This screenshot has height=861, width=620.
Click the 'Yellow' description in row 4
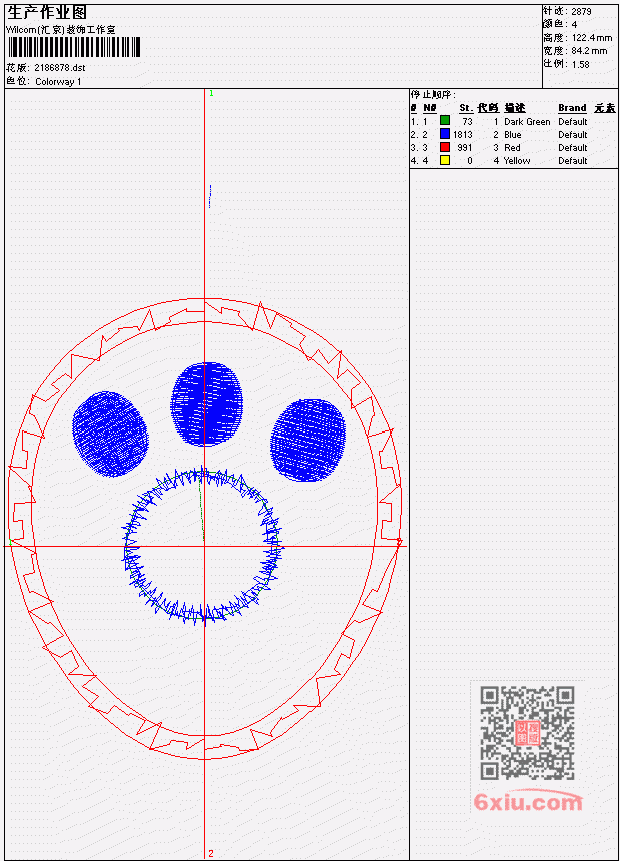point(517,161)
